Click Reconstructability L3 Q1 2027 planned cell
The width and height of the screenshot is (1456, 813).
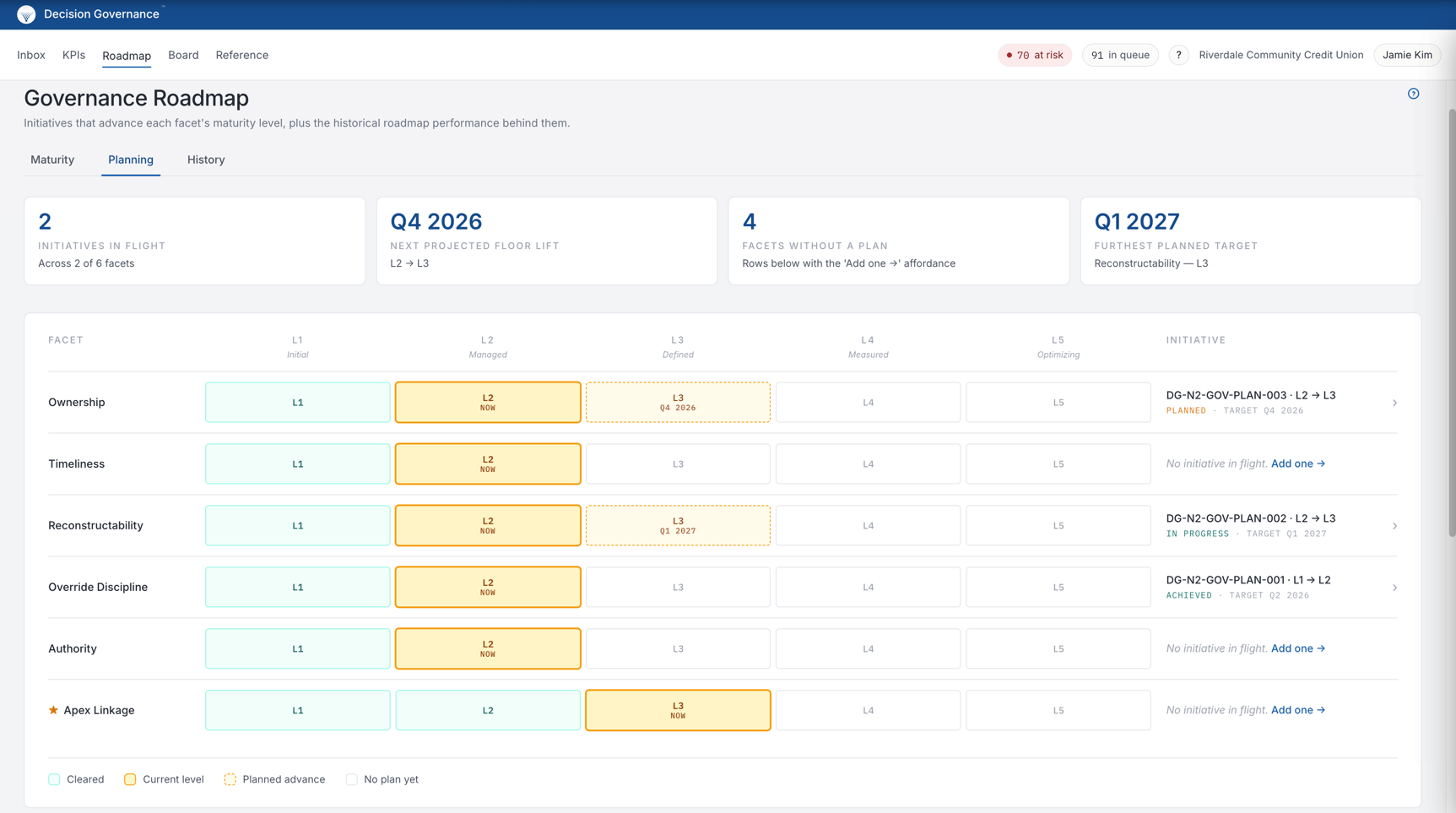pos(678,525)
